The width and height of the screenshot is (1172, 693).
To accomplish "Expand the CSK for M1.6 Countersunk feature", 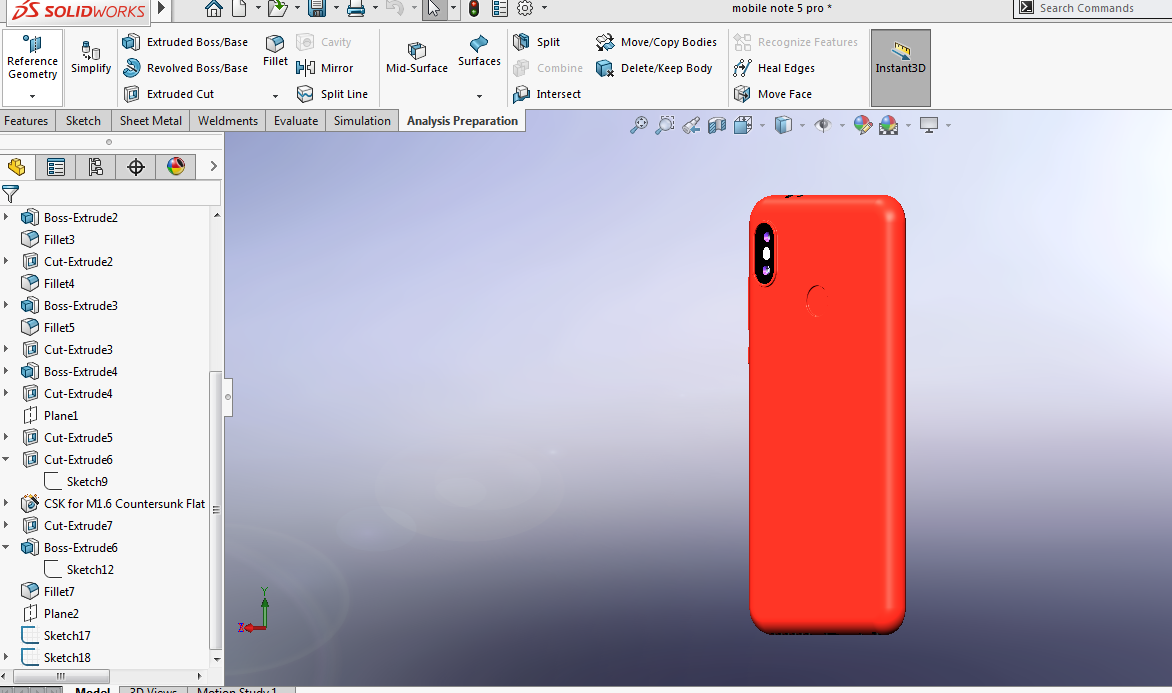I will point(6,503).
